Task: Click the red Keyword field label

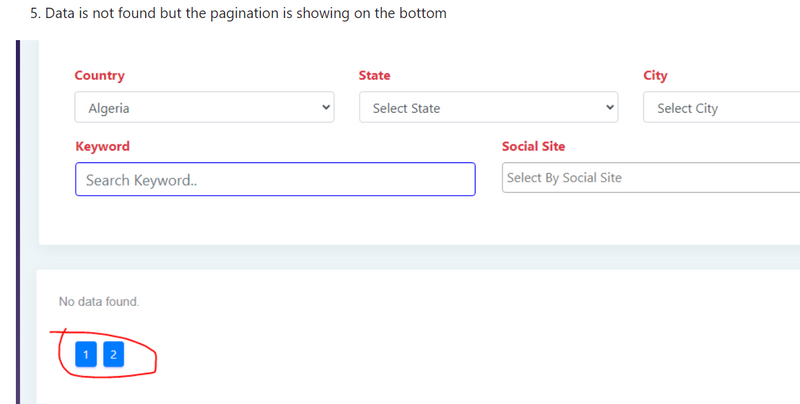Action: tap(102, 146)
